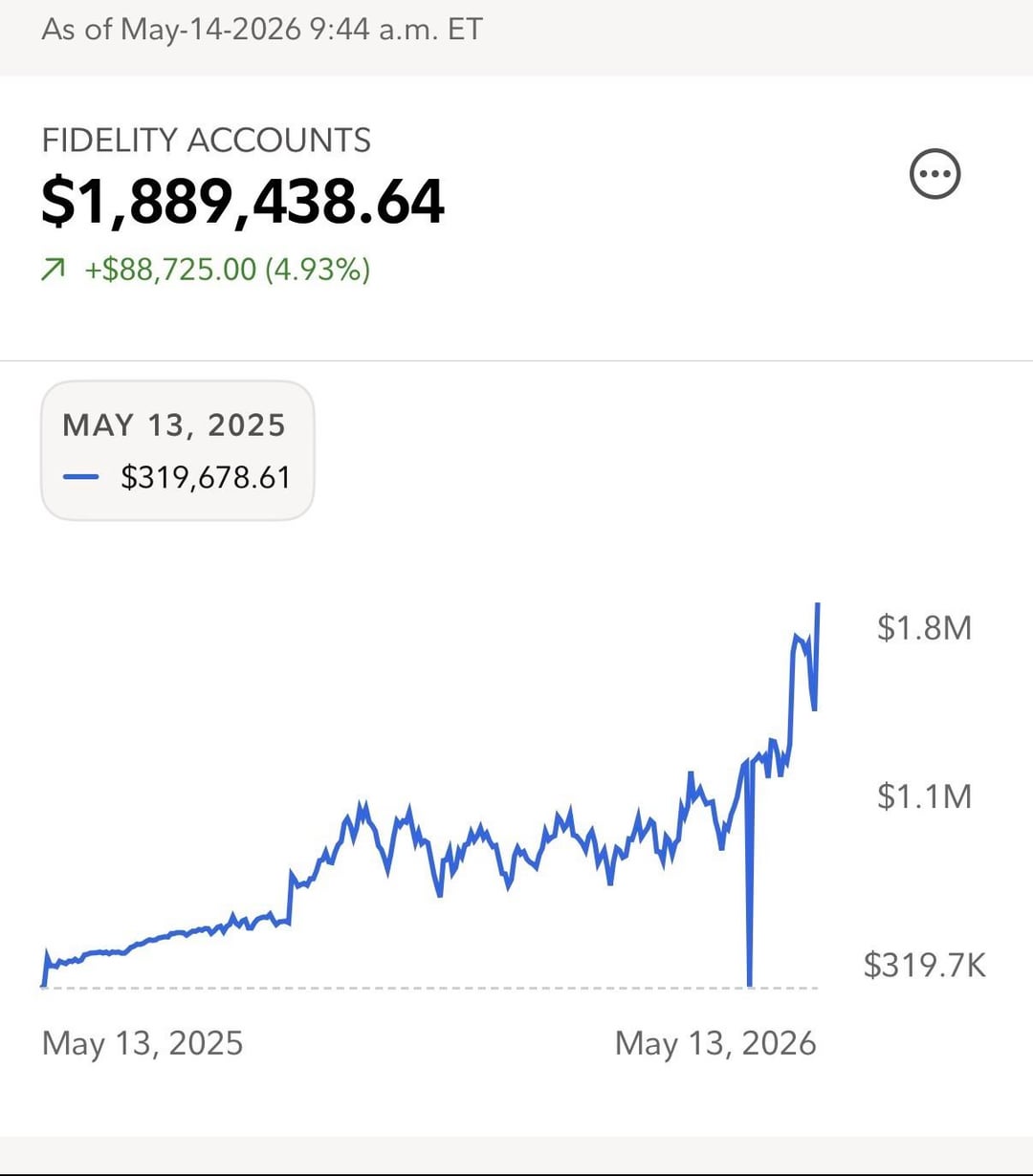This screenshot has width=1033, height=1176.
Task: Select the $1.8M y-axis label
Action: tap(924, 628)
